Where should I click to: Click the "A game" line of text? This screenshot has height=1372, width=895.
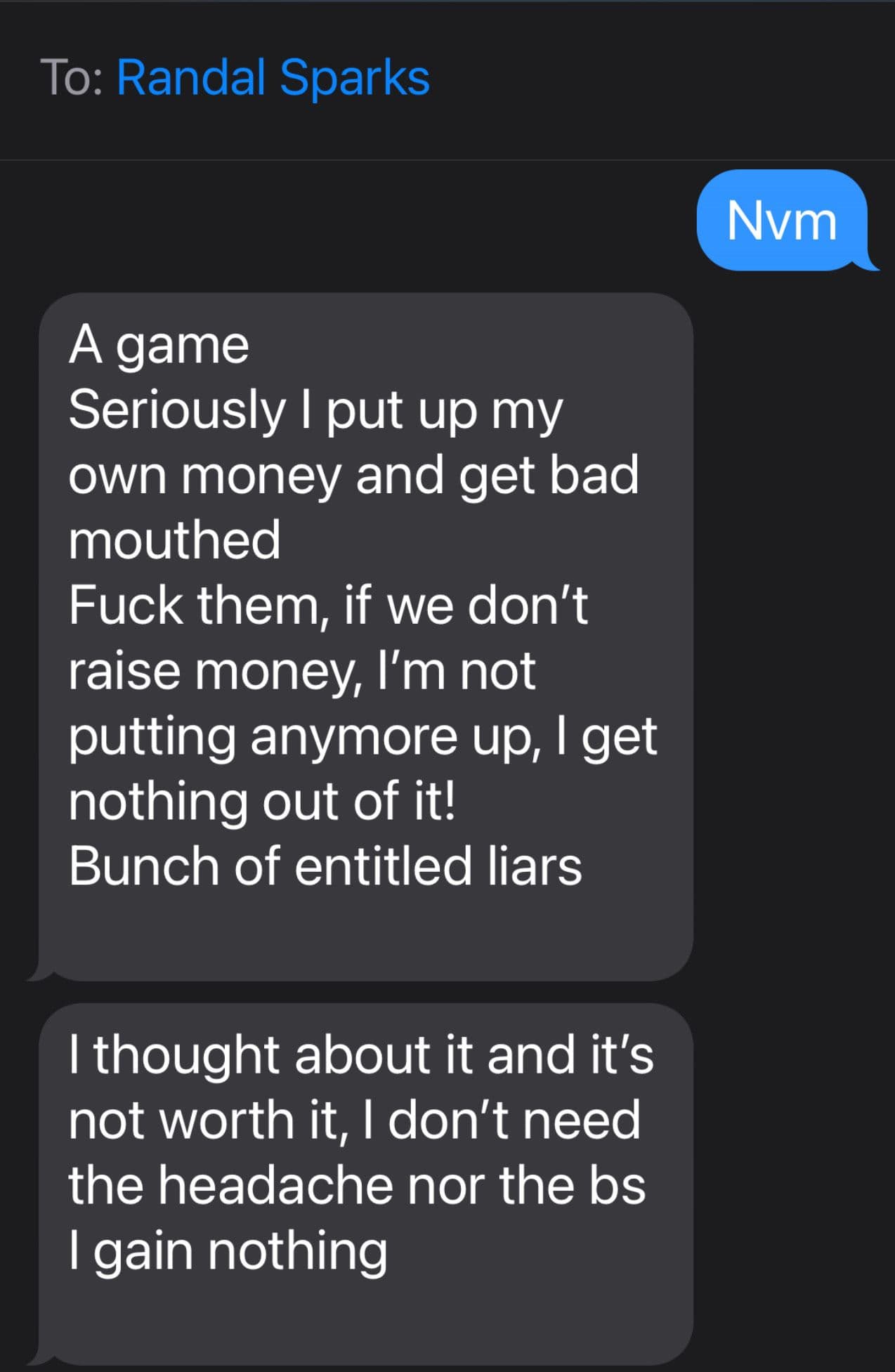(x=159, y=345)
